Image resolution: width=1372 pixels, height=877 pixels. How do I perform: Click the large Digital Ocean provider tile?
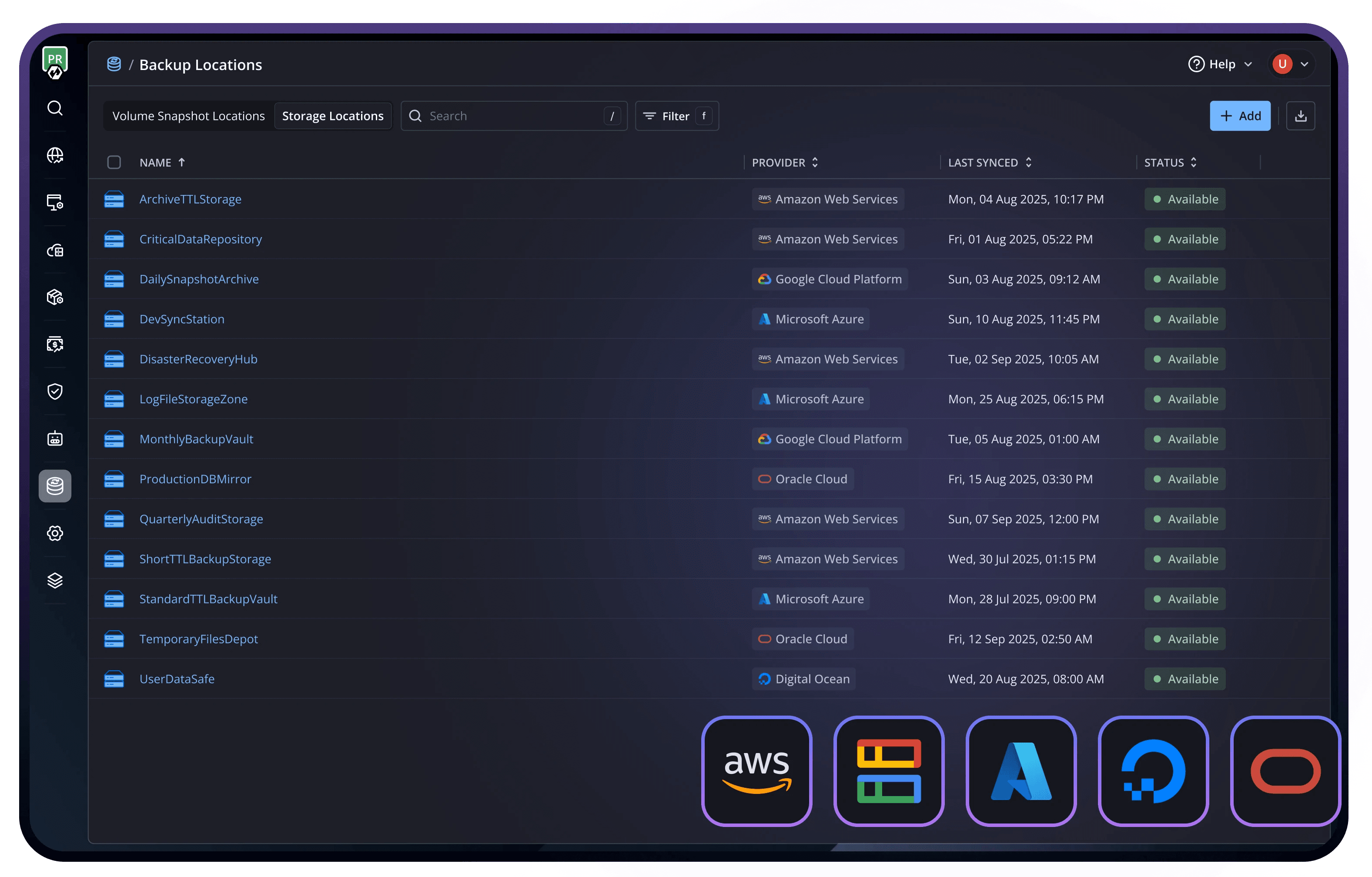point(1153,771)
